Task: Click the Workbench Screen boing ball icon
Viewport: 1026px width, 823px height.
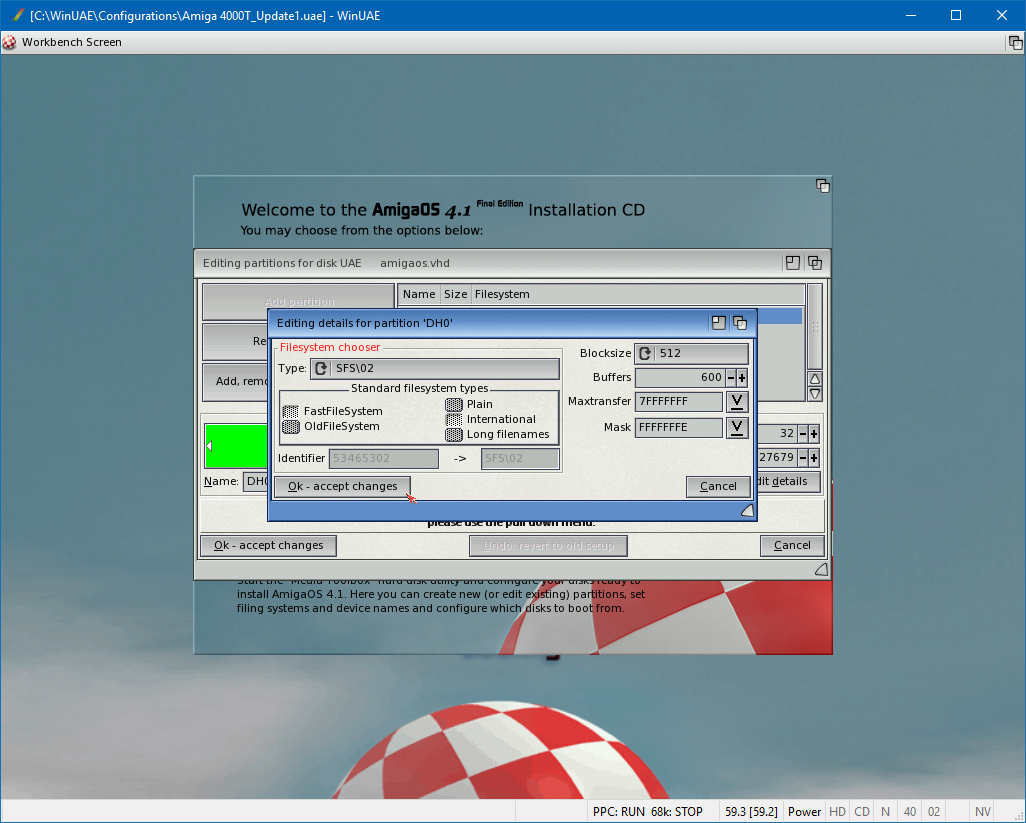Action: tap(10, 42)
